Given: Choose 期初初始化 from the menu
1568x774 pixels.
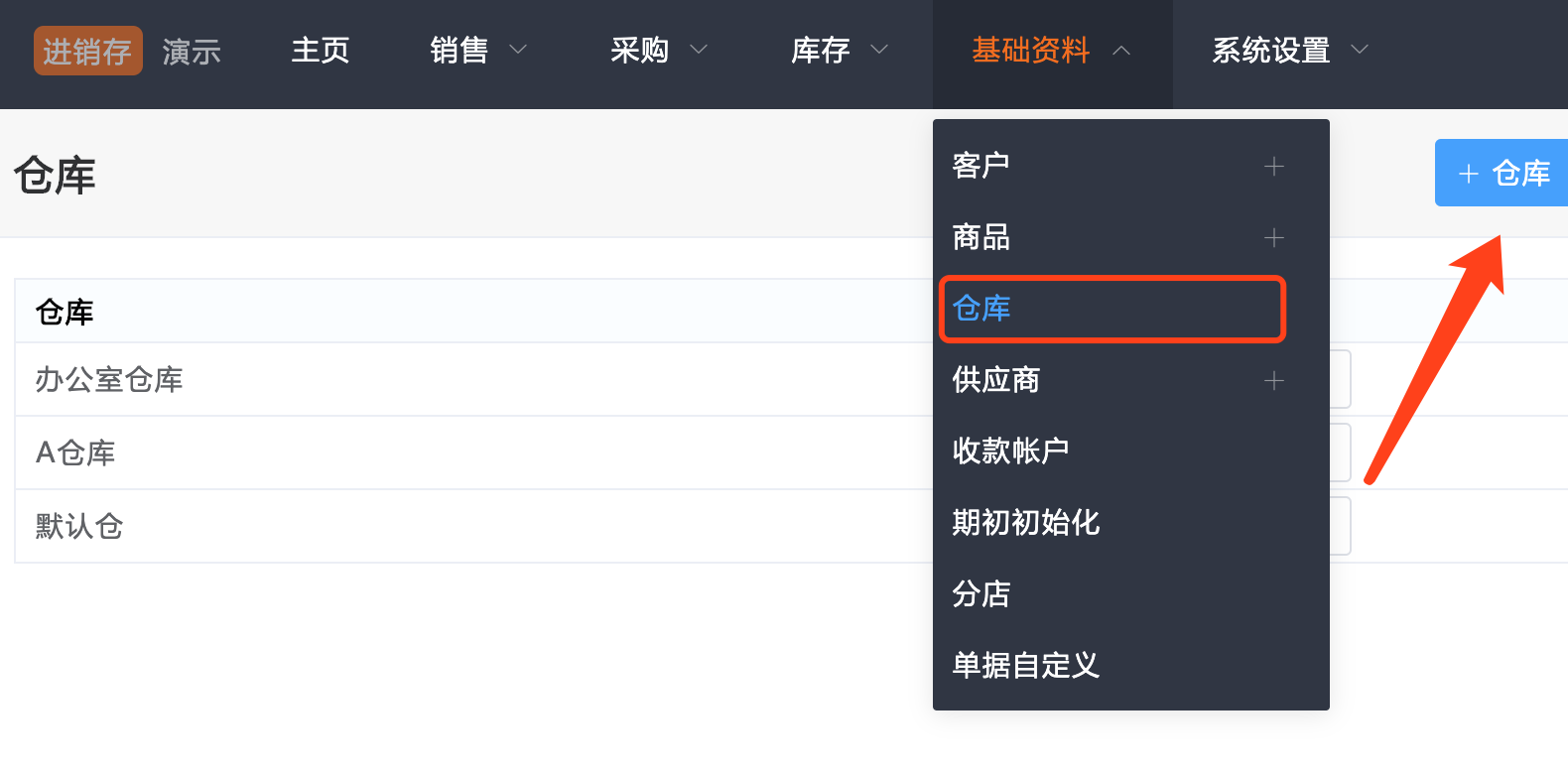Looking at the screenshot, I should [x=1025, y=523].
